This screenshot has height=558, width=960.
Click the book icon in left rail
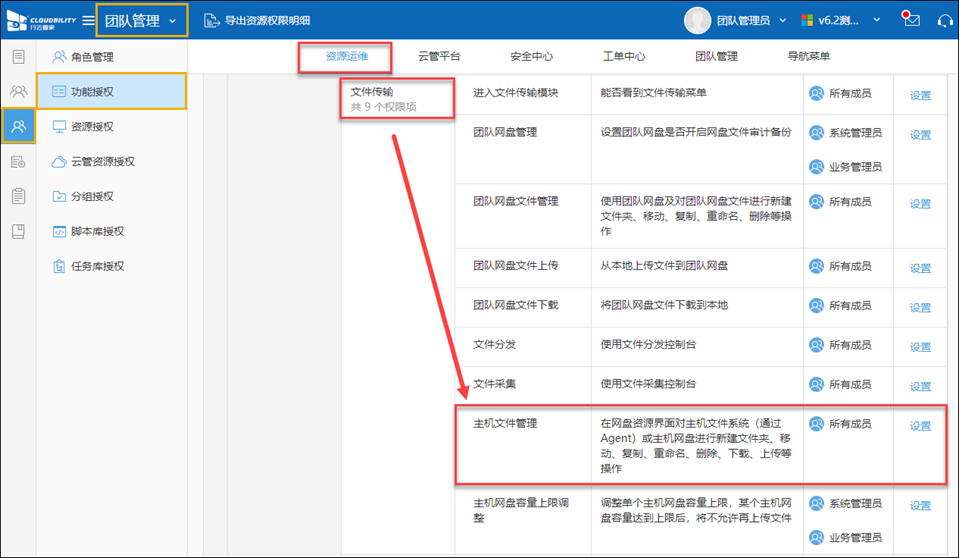(18, 231)
